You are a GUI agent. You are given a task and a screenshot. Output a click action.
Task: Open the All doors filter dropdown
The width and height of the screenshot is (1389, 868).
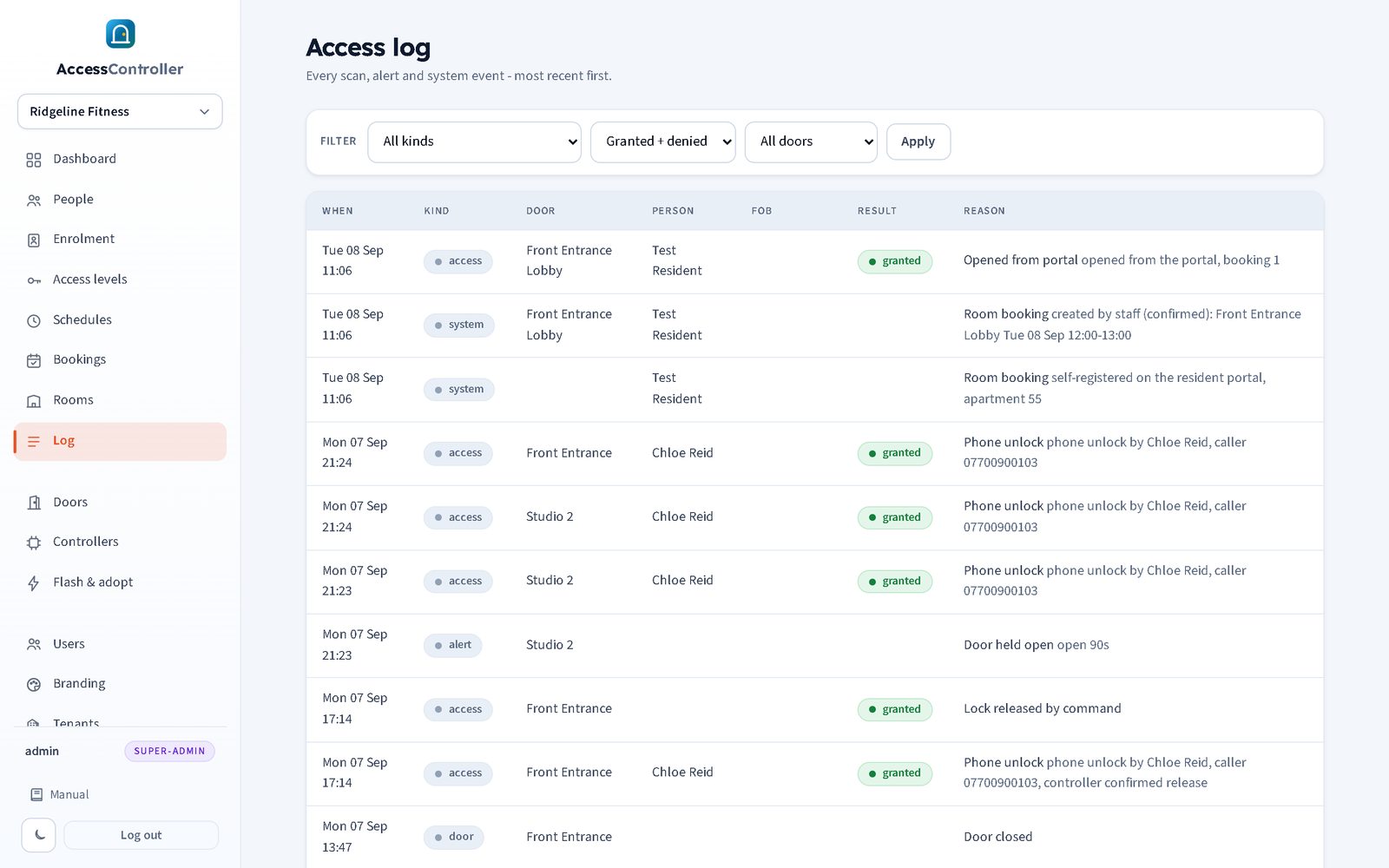tap(811, 141)
